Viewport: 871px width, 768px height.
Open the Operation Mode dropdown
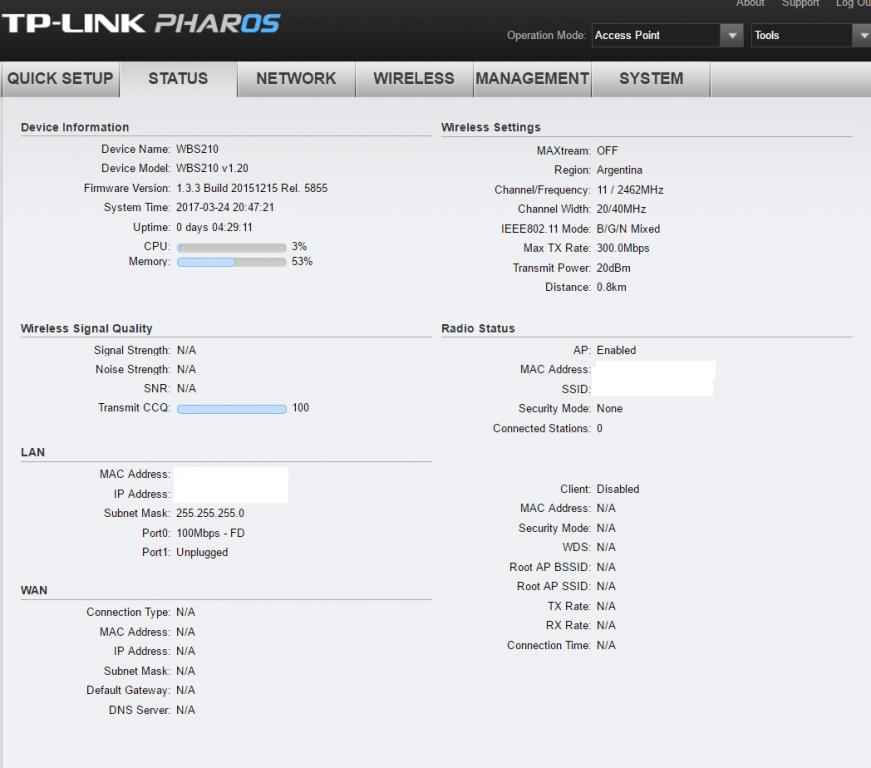[666, 35]
